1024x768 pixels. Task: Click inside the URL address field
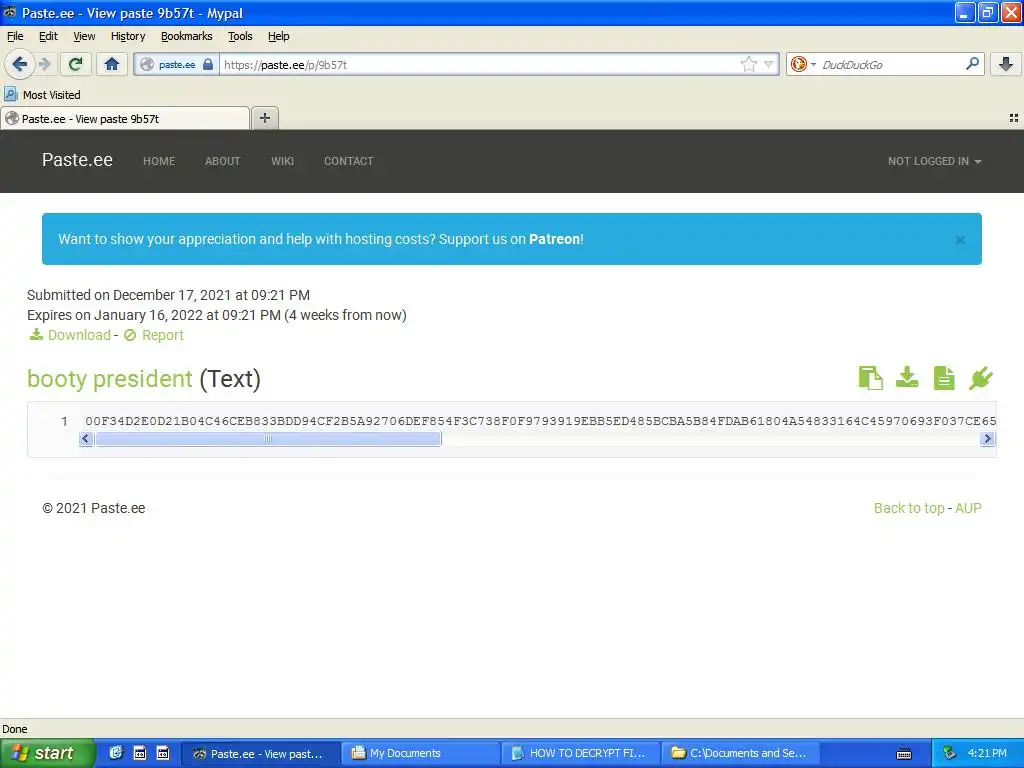tap(480, 64)
